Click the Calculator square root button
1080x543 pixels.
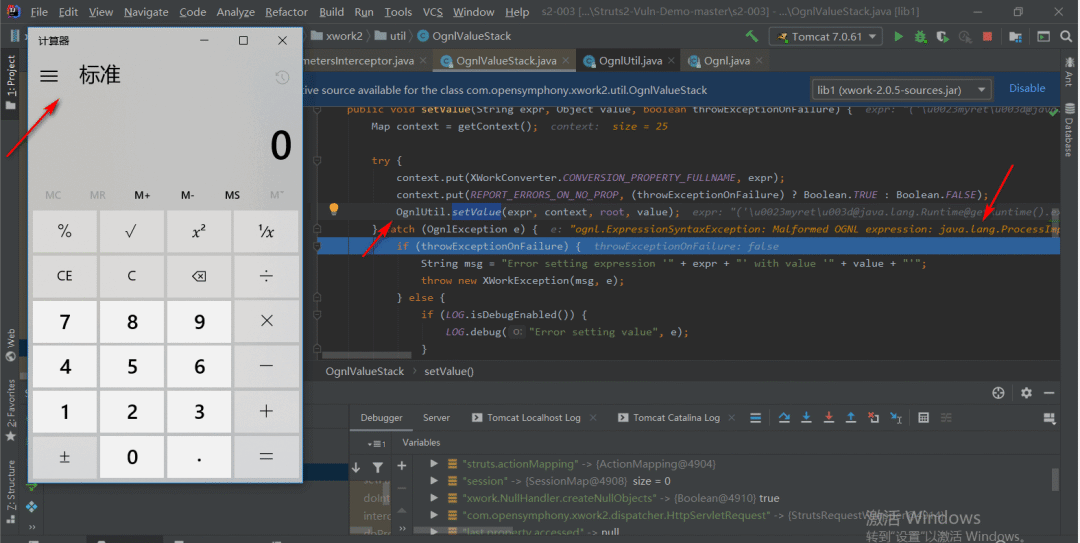pos(131,232)
